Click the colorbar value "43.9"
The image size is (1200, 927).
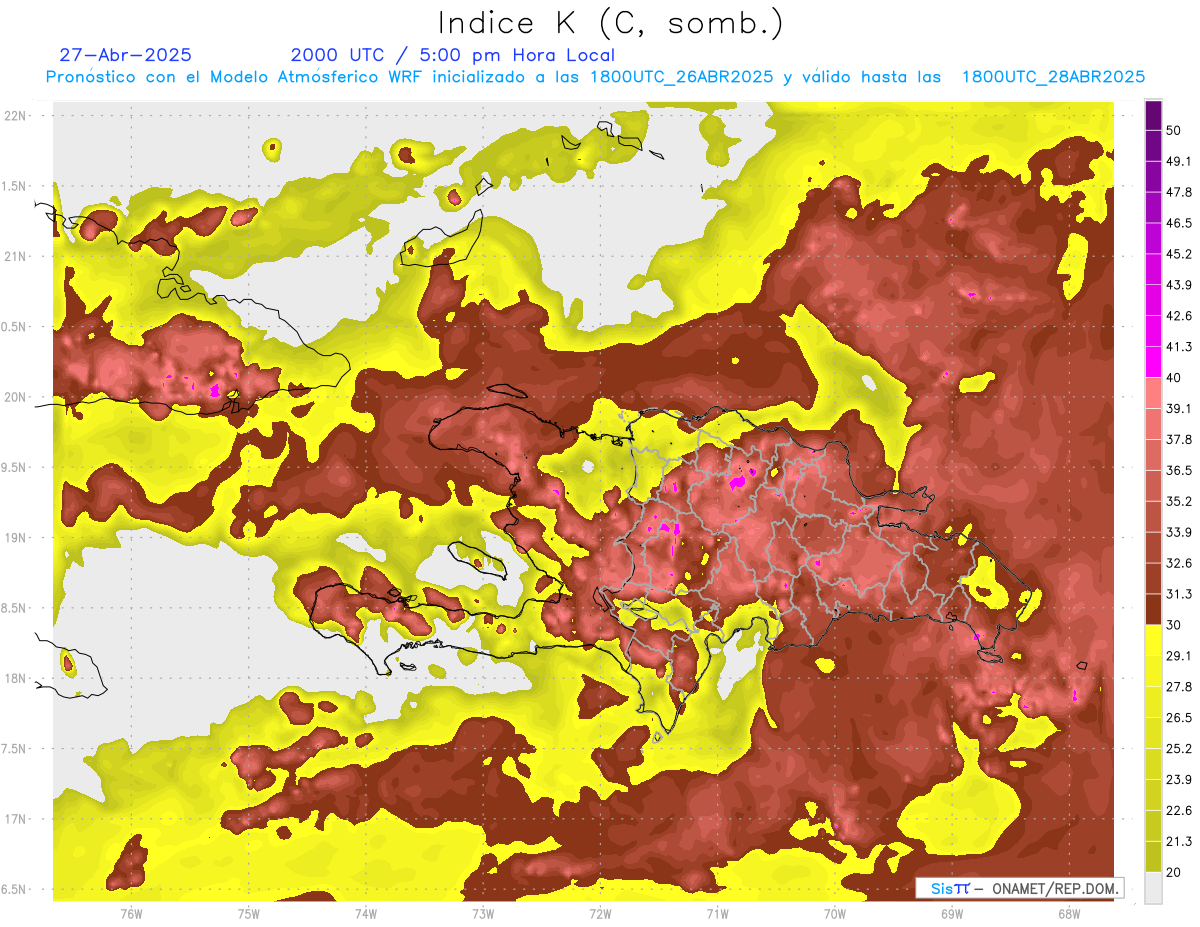click(1178, 285)
